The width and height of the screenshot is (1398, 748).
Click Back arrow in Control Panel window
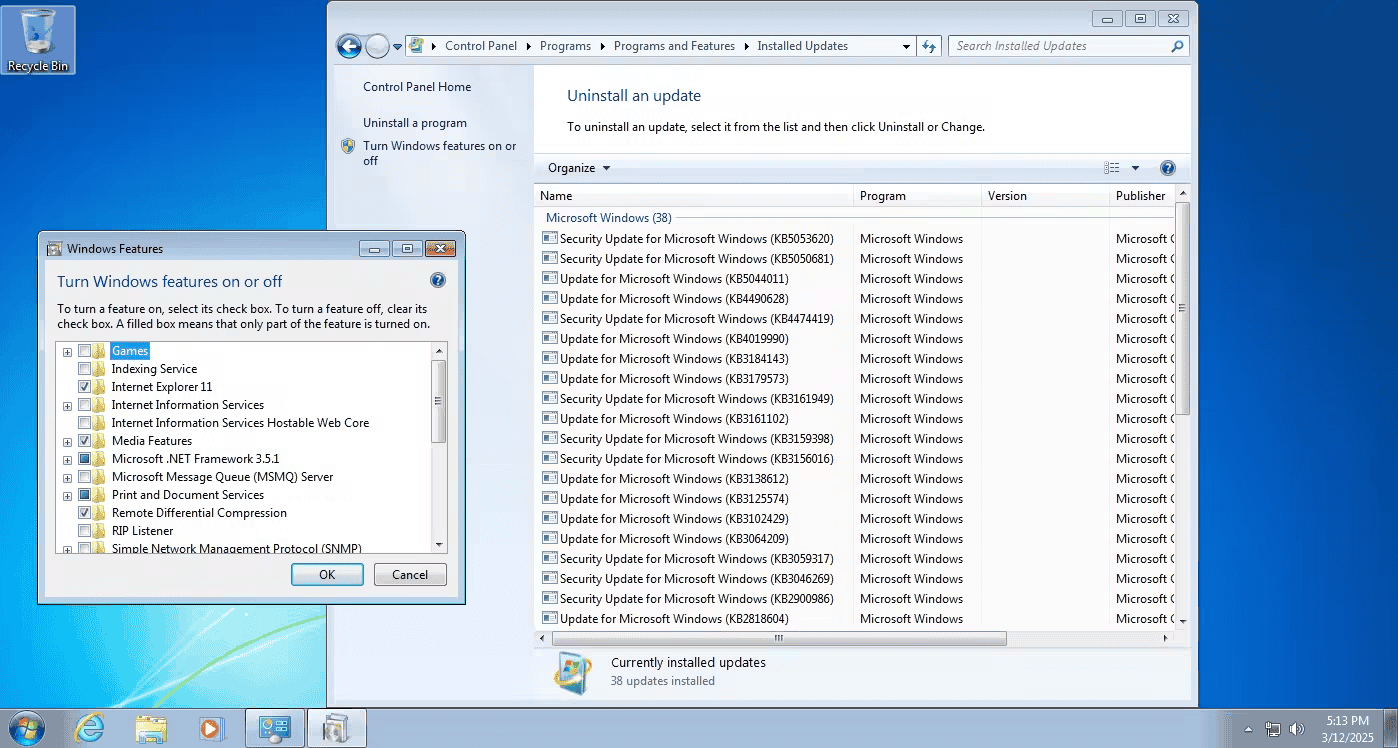pyautogui.click(x=349, y=46)
